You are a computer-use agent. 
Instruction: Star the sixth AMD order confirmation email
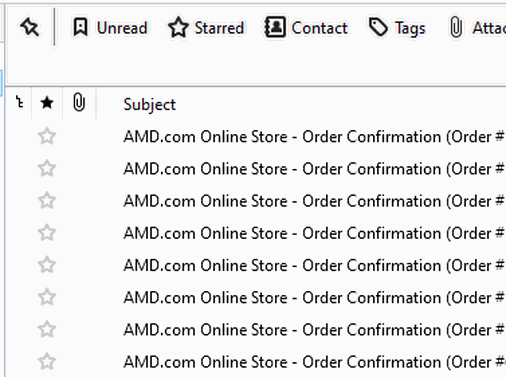pyautogui.click(x=47, y=297)
